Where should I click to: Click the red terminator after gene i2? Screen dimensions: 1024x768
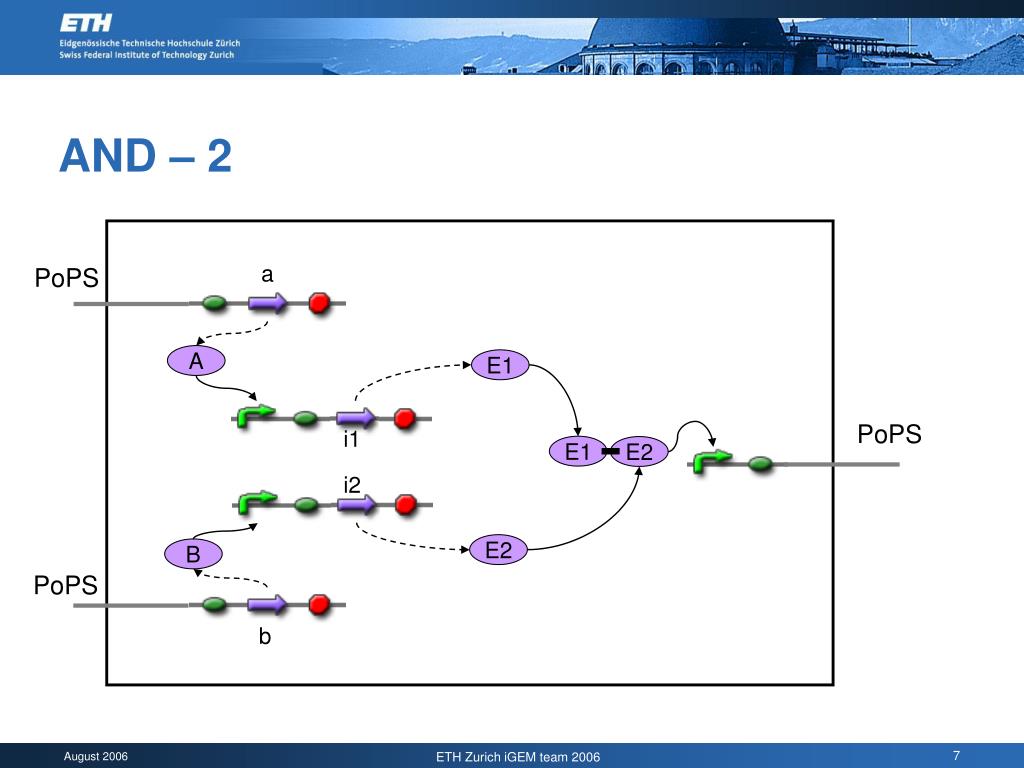click(x=406, y=504)
